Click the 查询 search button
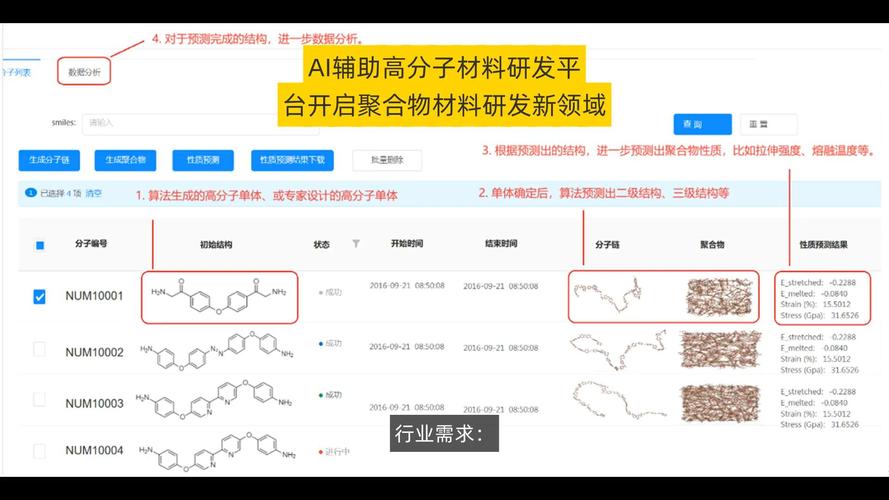Image resolution: width=889 pixels, height=500 pixels. pyautogui.click(x=702, y=124)
